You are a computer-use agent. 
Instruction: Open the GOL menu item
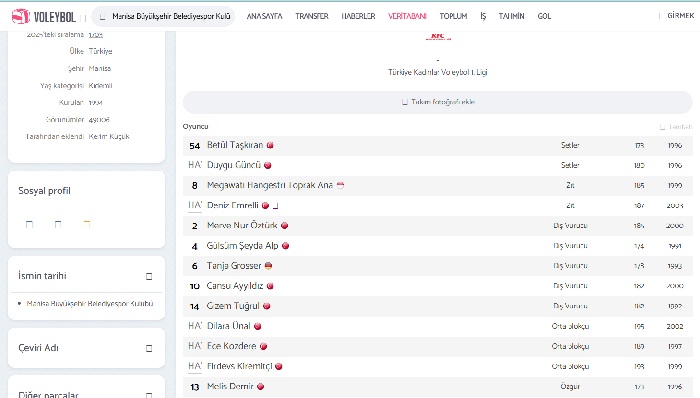coord(544,16)
